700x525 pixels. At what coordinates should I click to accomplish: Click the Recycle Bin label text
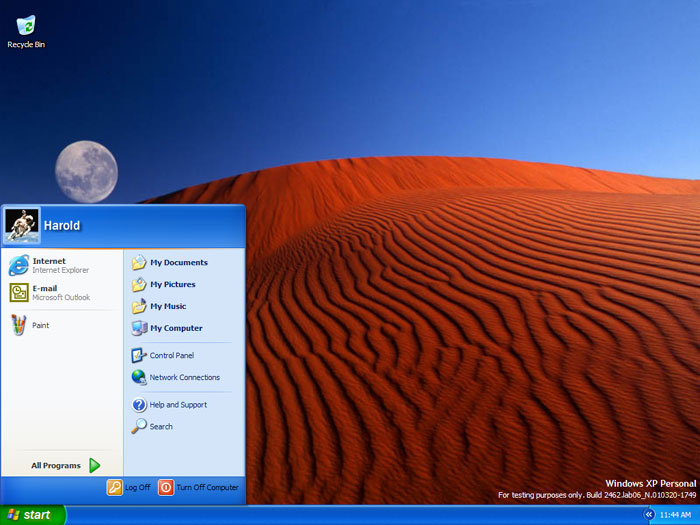26,45
